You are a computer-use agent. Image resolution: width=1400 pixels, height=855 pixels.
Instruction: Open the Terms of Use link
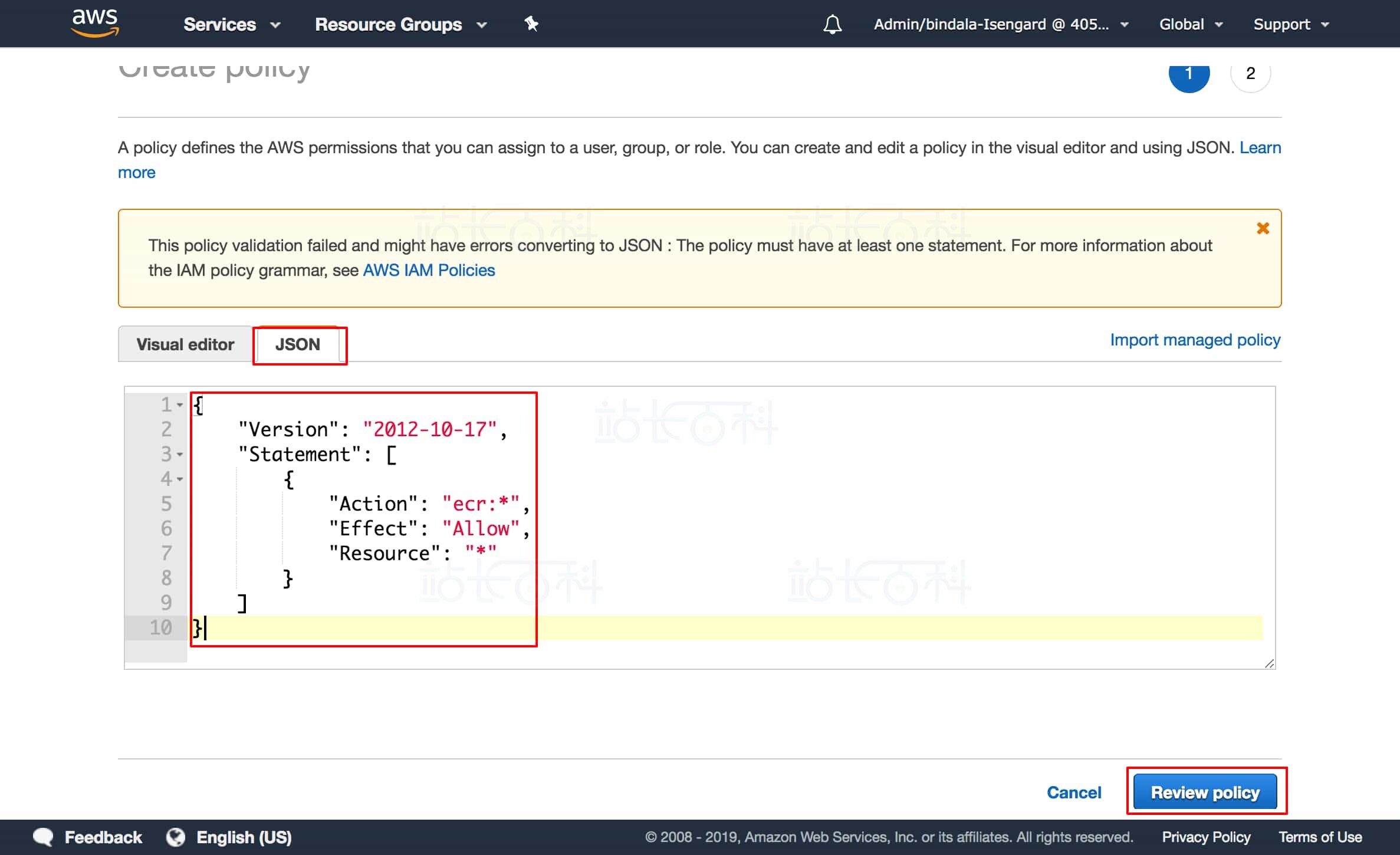(x=1320, y=837)
